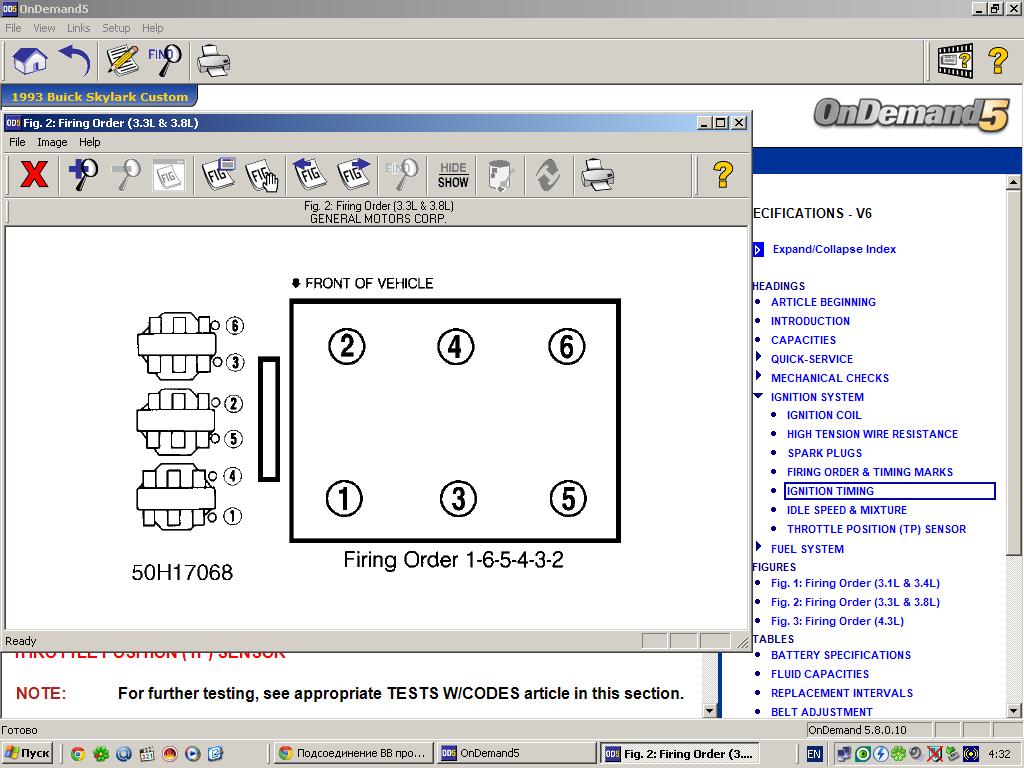Click the blue Back arrow icon
The width and height of the screenshot is (1024, 768).
click(75, 60)
